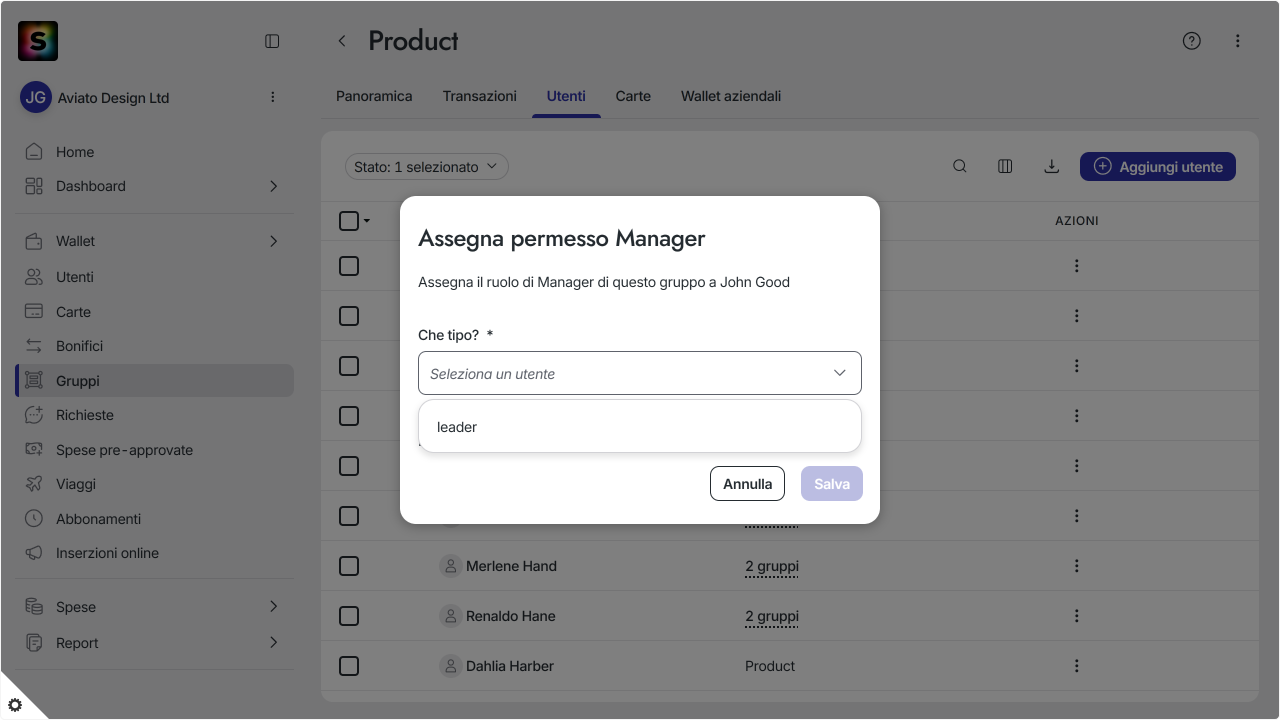Image resolution: width=1280 pixels, height=720 pixels.
Task: Select Gruppi in the sidebar
Action: (155, 381)
